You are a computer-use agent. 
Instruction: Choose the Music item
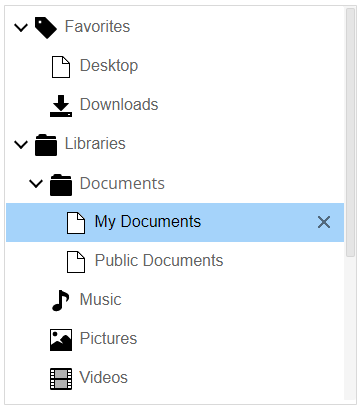point(100,299)
